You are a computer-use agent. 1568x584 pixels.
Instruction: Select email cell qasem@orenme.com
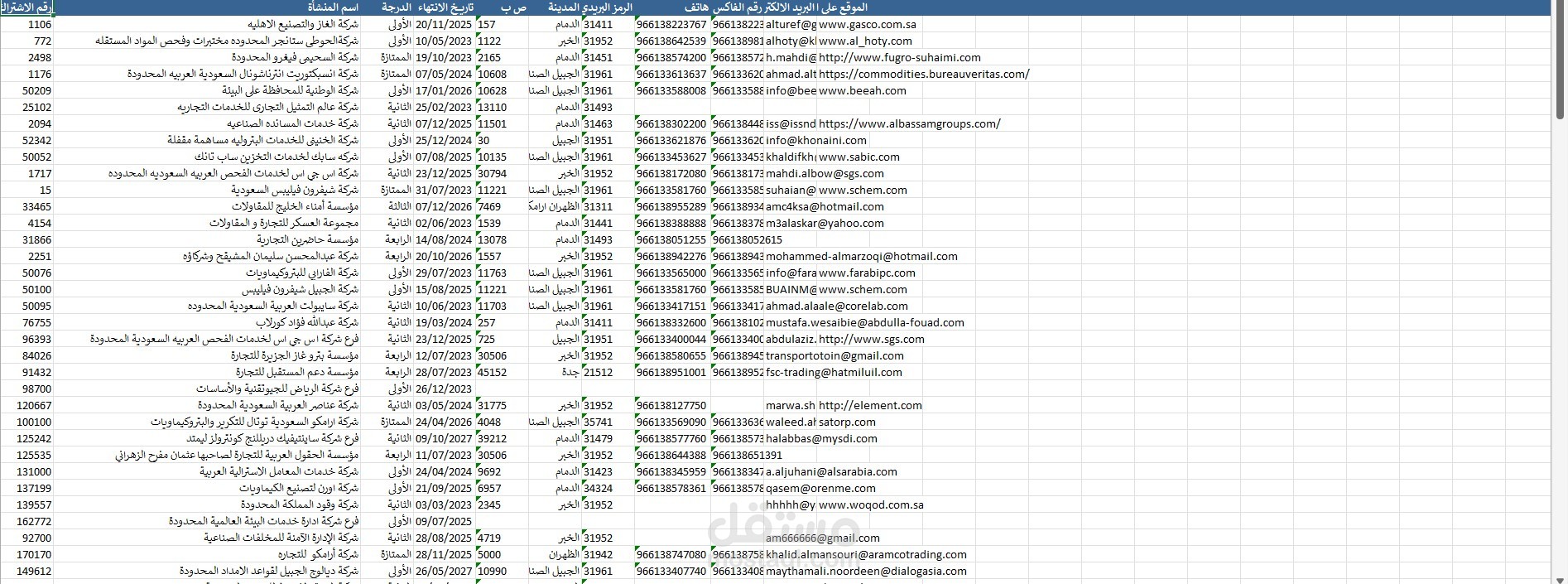820,488
